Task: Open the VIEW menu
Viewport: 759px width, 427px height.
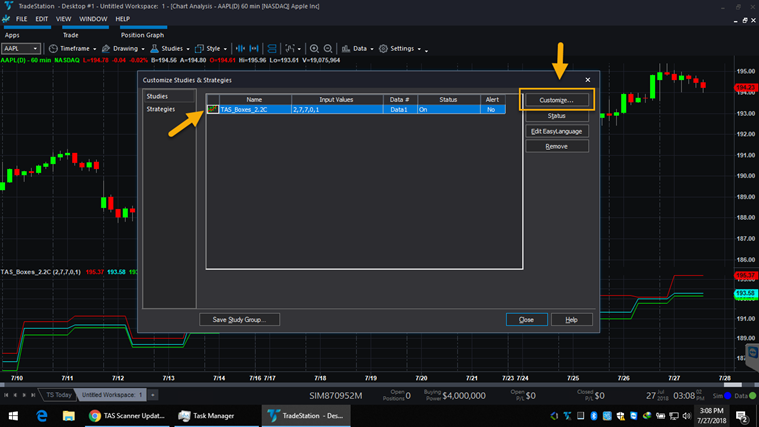Action: [x=63, y=19]
